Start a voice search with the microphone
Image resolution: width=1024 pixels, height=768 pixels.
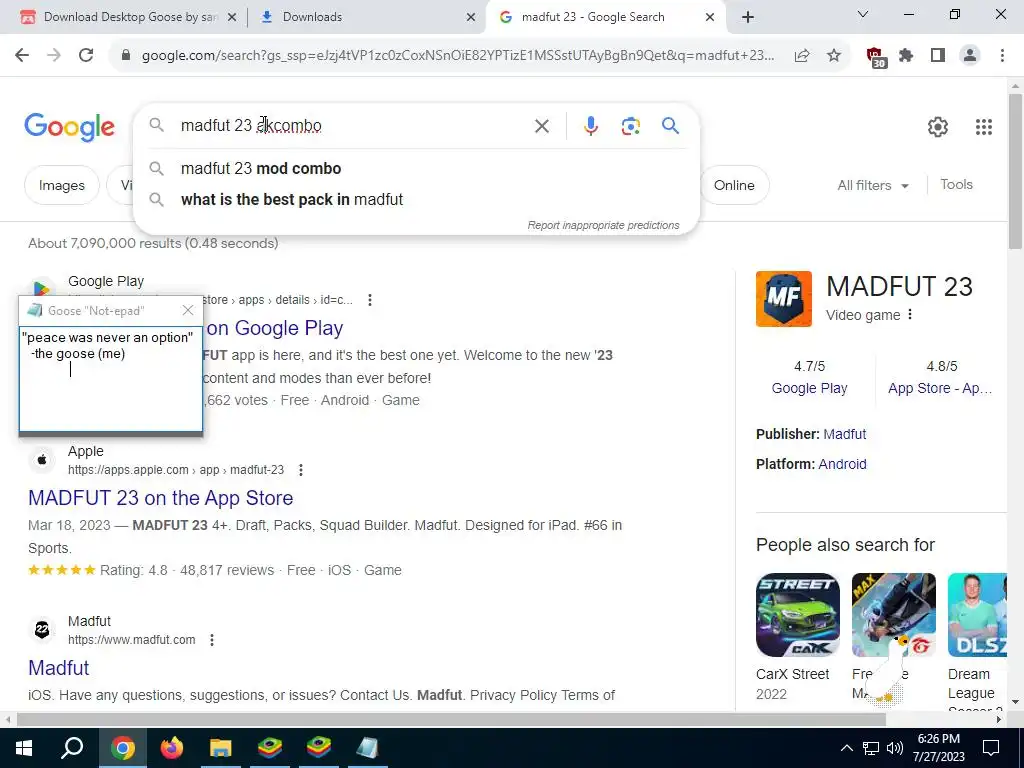point(590,126)
